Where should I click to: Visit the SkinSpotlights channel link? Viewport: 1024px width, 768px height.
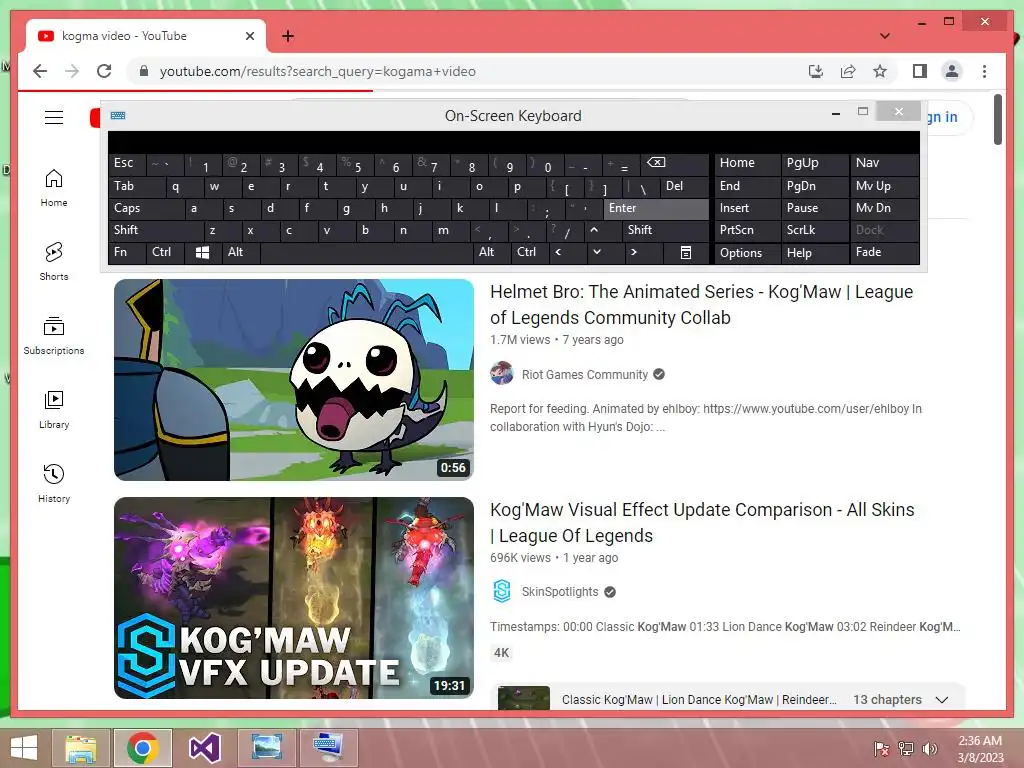(x=560, y=592)
